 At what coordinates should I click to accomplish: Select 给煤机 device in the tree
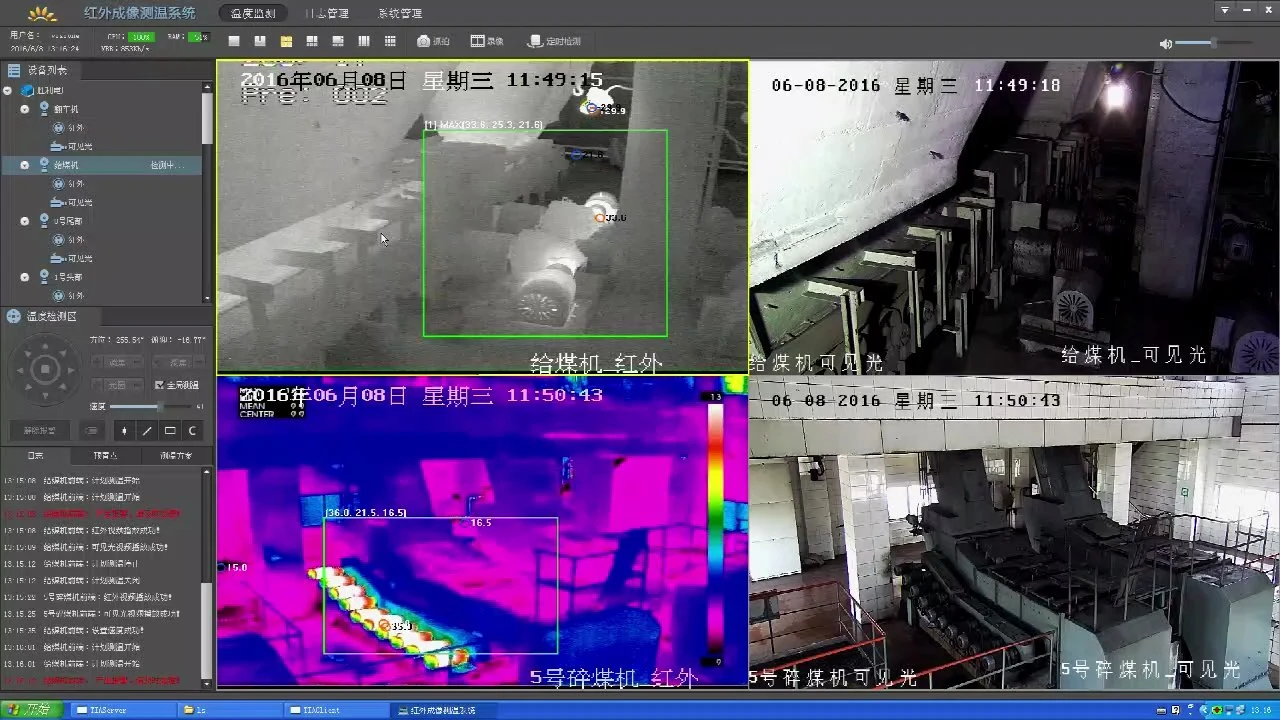point(100,164)
